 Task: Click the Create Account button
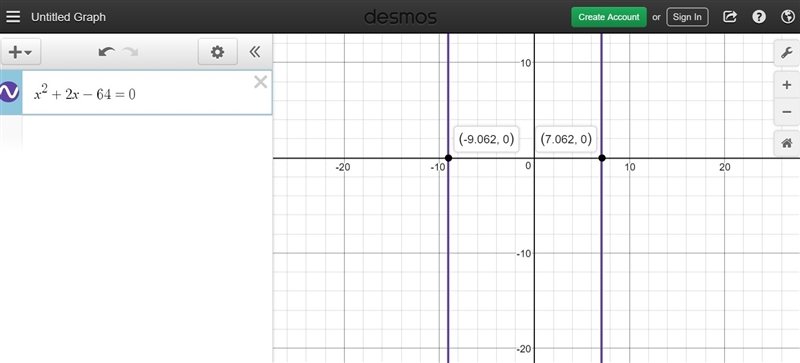(x=609, y=17)
